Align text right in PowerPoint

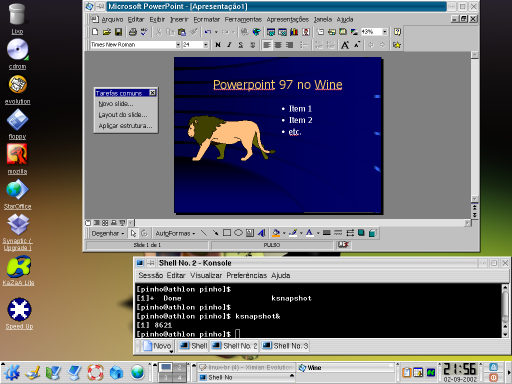289,45
